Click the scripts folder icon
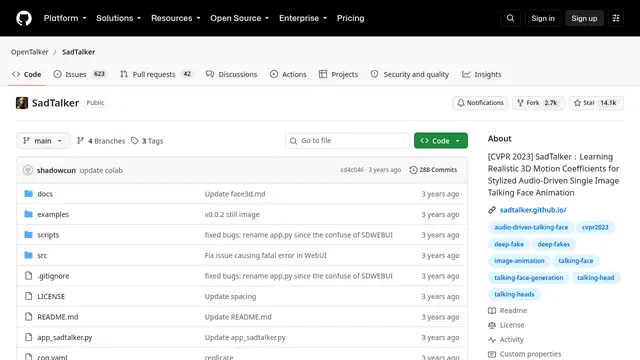Viewport: 640px width, 360px height. (x=28, y=235)
